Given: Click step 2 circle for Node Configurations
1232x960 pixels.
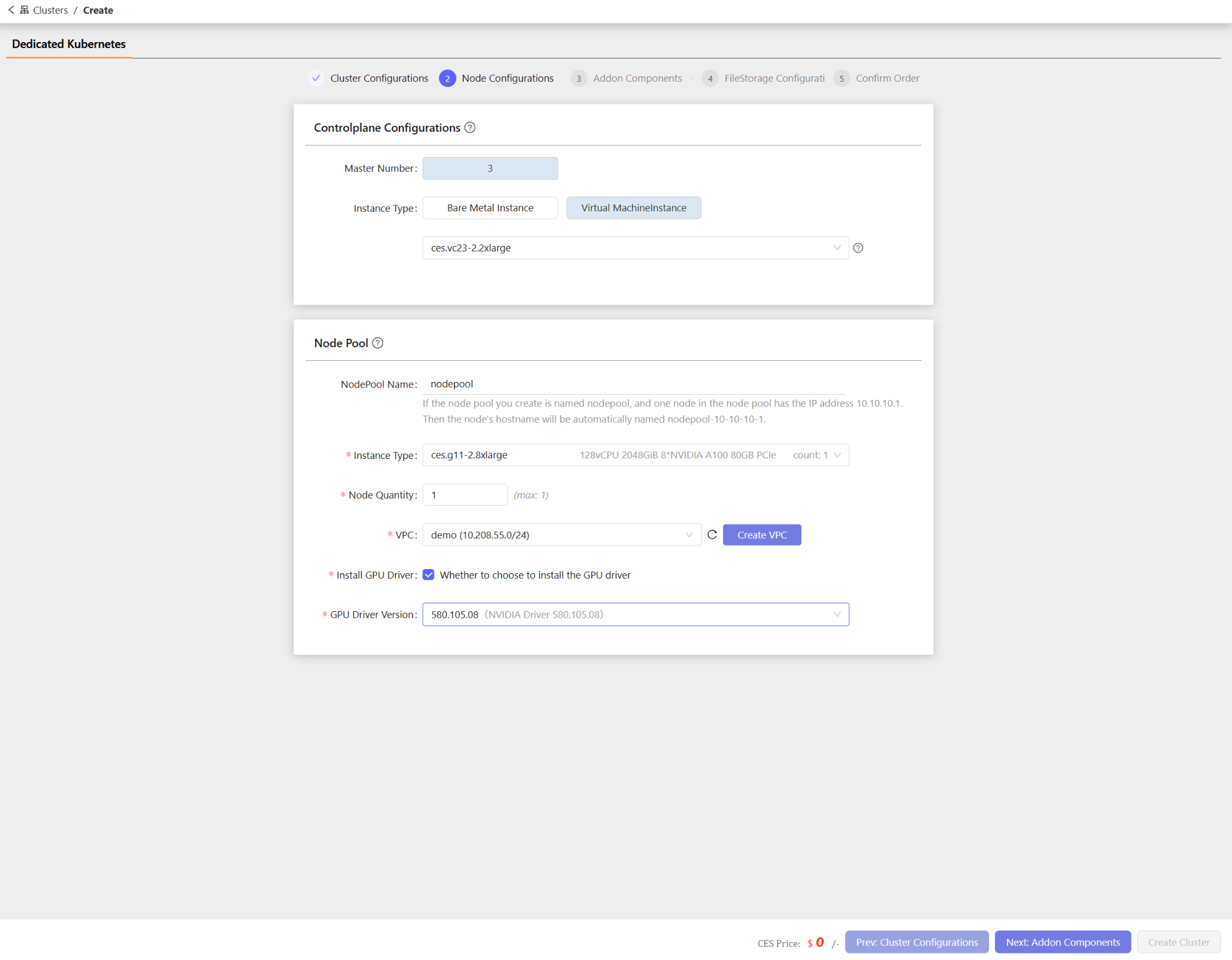Looking at the screenshot, I should click(x=448, y=78).
